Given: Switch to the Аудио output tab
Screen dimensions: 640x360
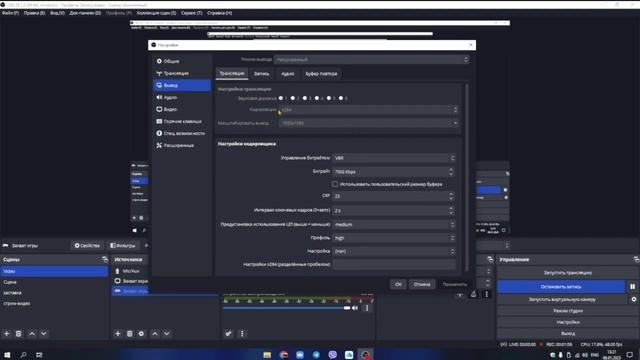Looking at the screenshot, I should 288,74.
